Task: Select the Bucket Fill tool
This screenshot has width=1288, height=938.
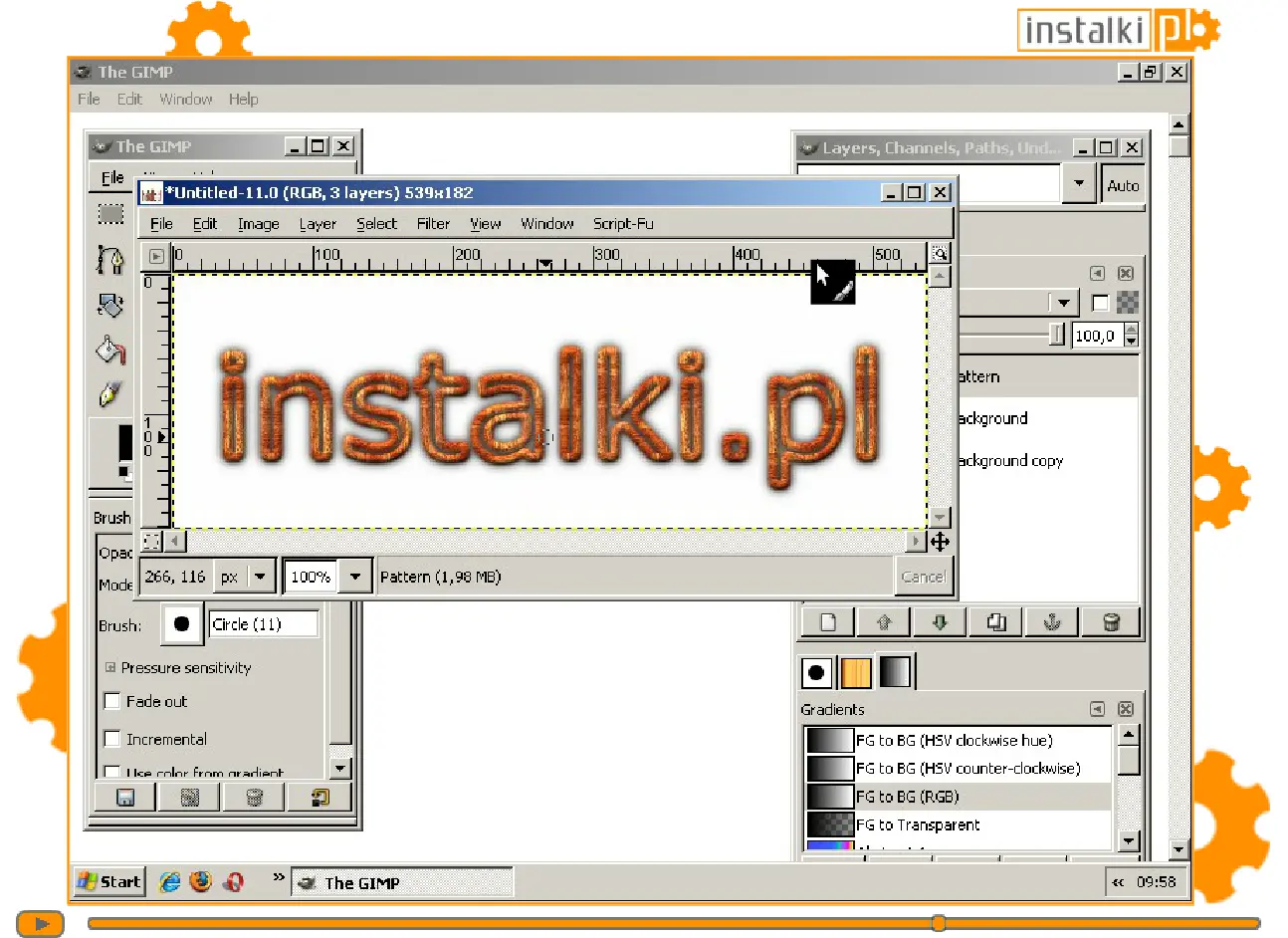Action: [x=110, y=350]
